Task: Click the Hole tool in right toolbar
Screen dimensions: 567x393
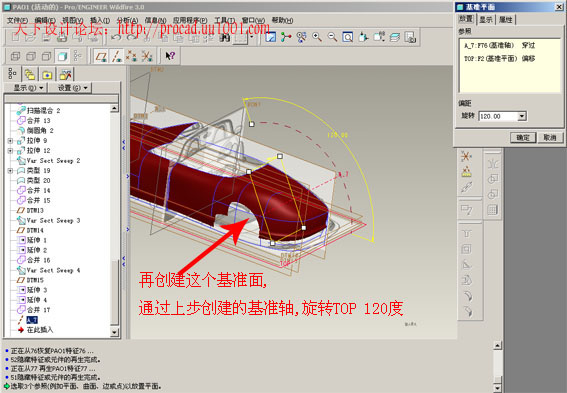Action: click(x=466, y=234)
